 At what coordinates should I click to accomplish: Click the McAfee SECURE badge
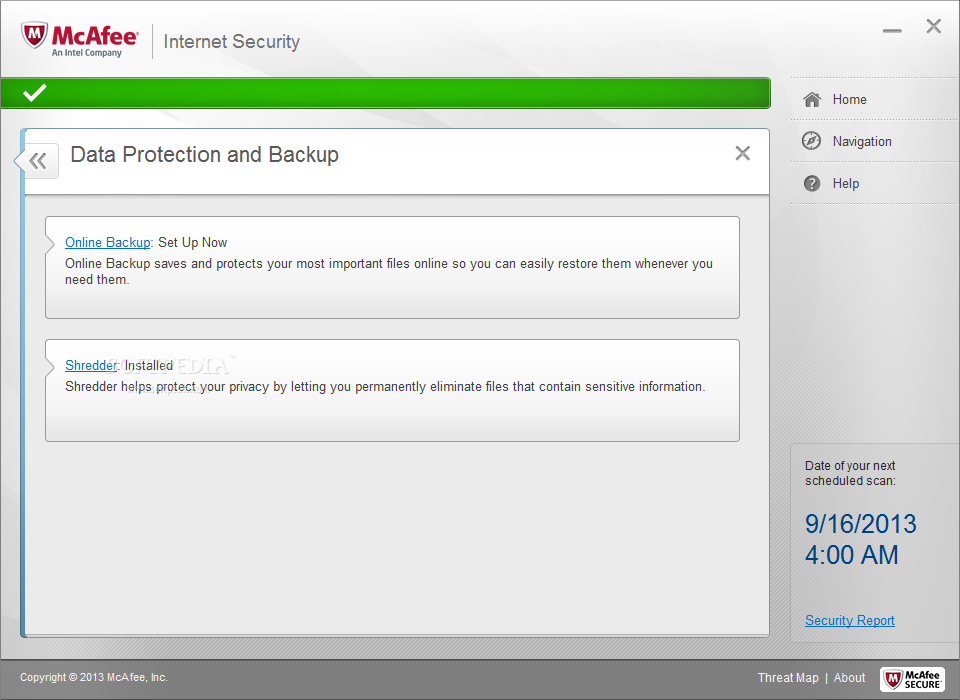pyautogui.click(x=912, y=679)
